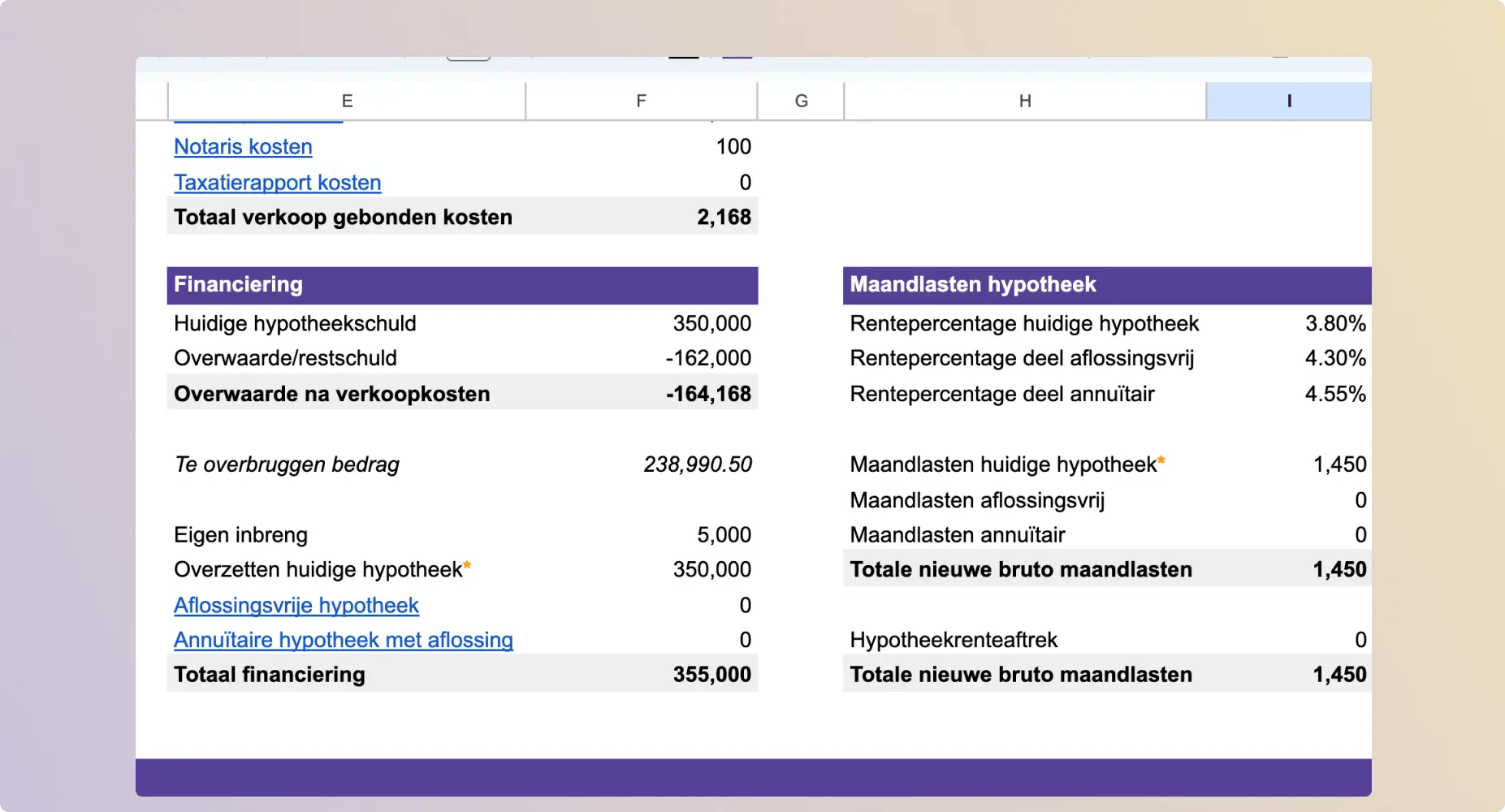Screen dimensions: 1505x812
Task: Select column F header
Action: 642,101
